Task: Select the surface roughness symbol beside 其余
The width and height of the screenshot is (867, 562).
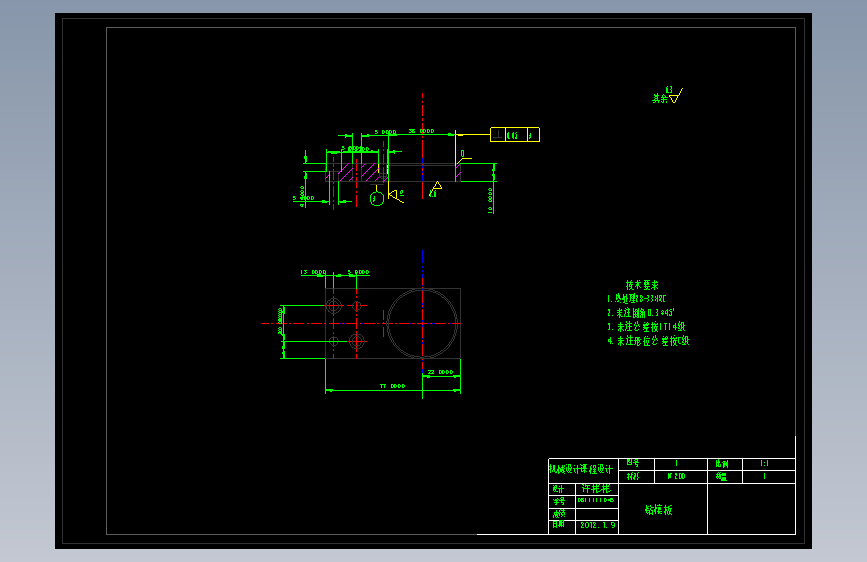Action: tap(676, 95)
